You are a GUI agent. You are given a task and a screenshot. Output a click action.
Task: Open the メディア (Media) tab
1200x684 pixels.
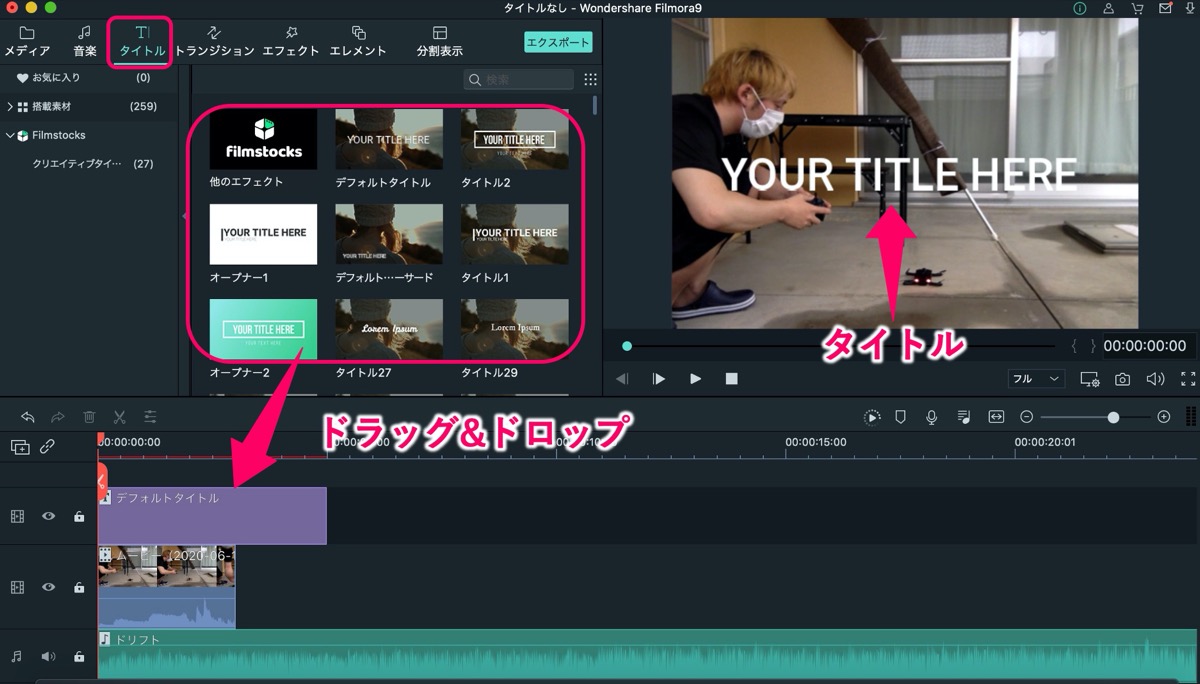pos(27,41)
